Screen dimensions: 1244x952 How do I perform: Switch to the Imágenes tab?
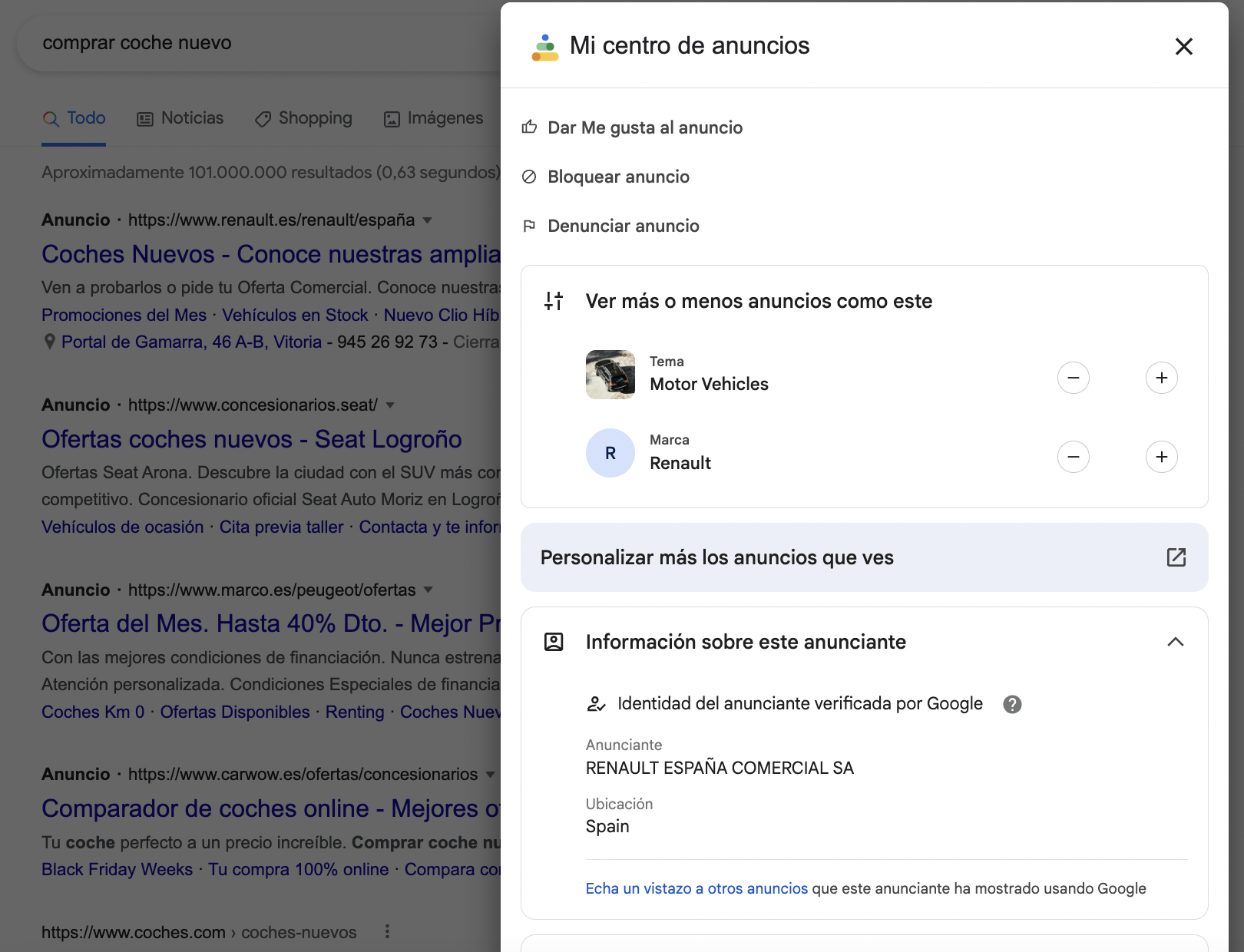pos(433,118)
